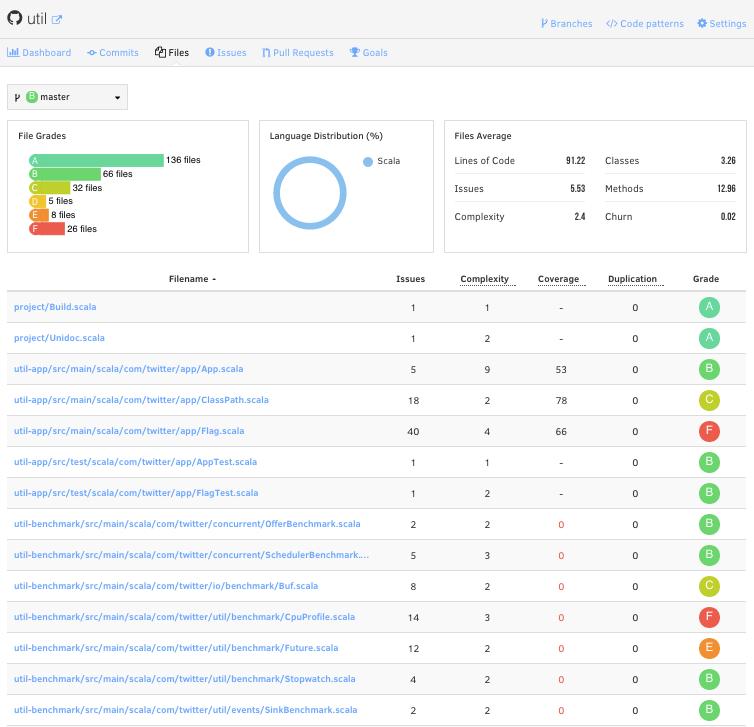Viewport: 754px width, 727px height.
Task: Open the external link icon beside util
Action: tap(57, 20)
